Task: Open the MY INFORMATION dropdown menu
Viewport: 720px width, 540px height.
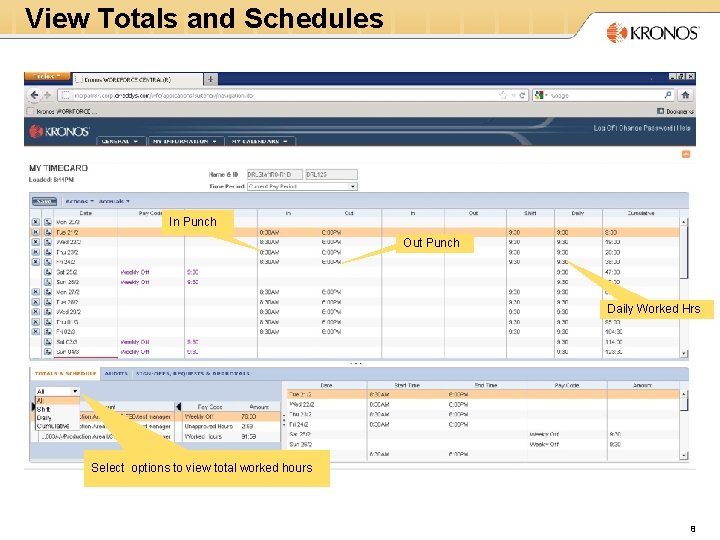Action: (186, 141)
